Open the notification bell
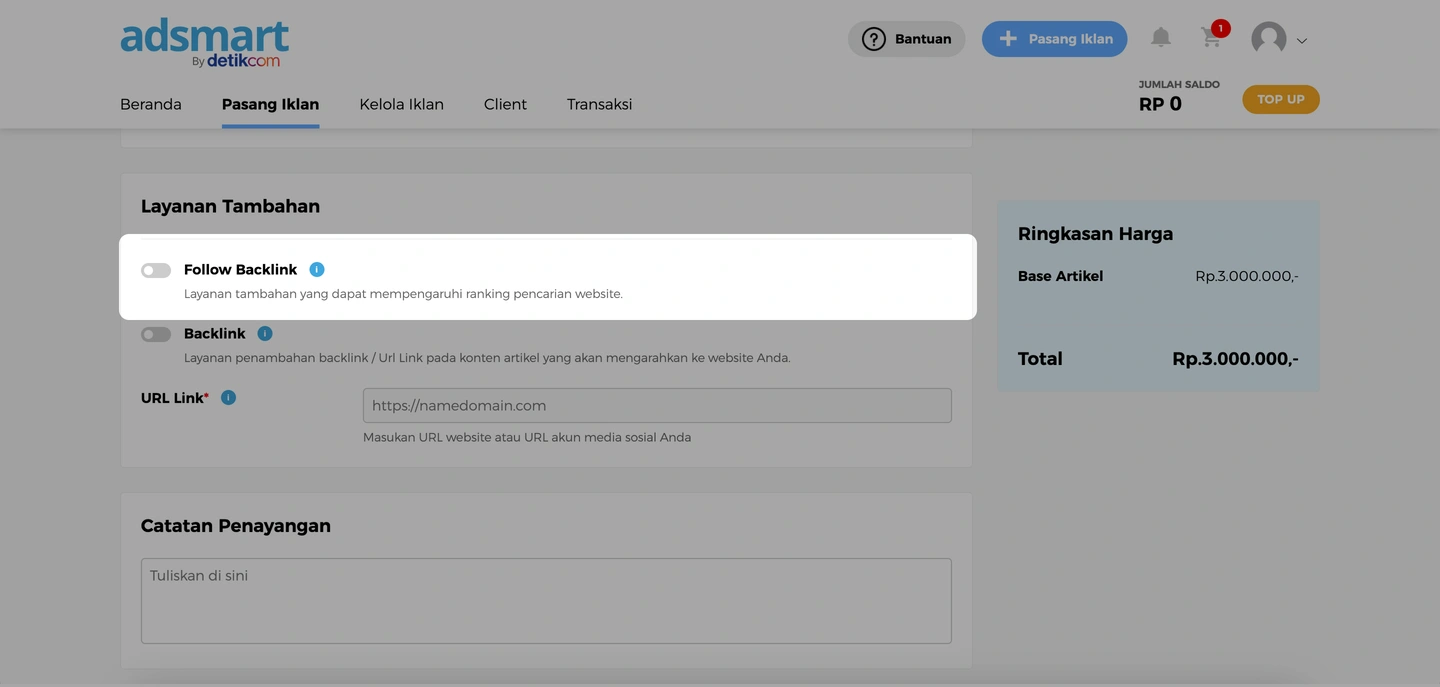Screen dimensions: 1440x687 [x=1160, y=38]
